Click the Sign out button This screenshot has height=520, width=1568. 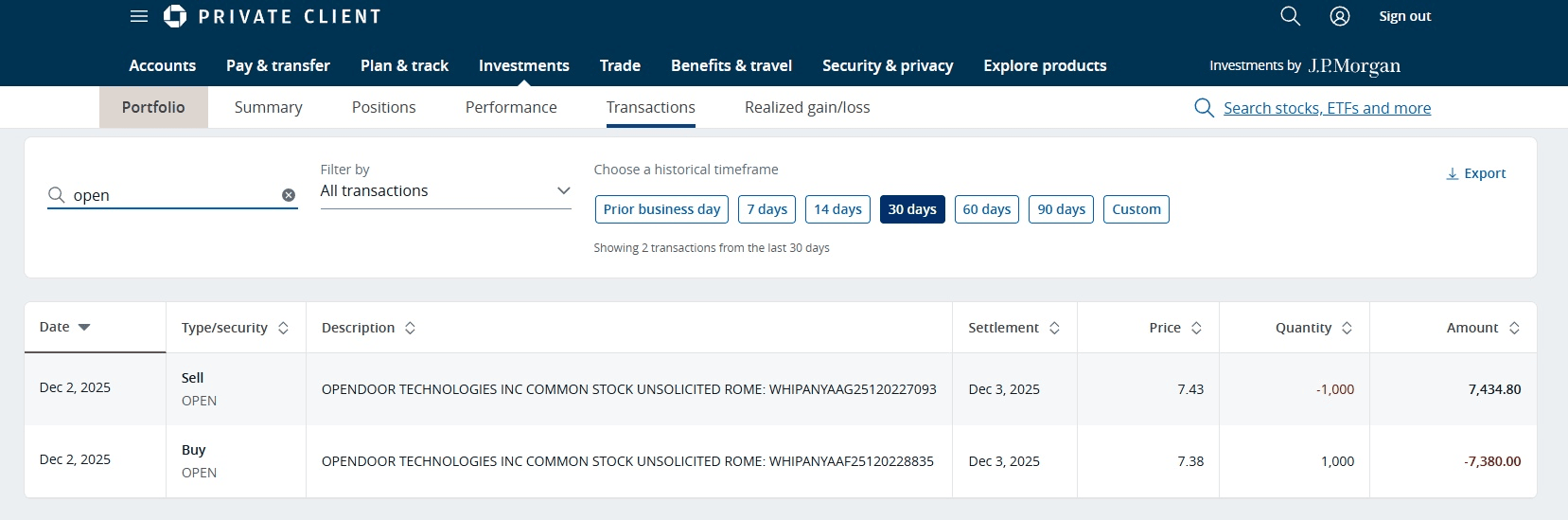tap(1404, 16)
